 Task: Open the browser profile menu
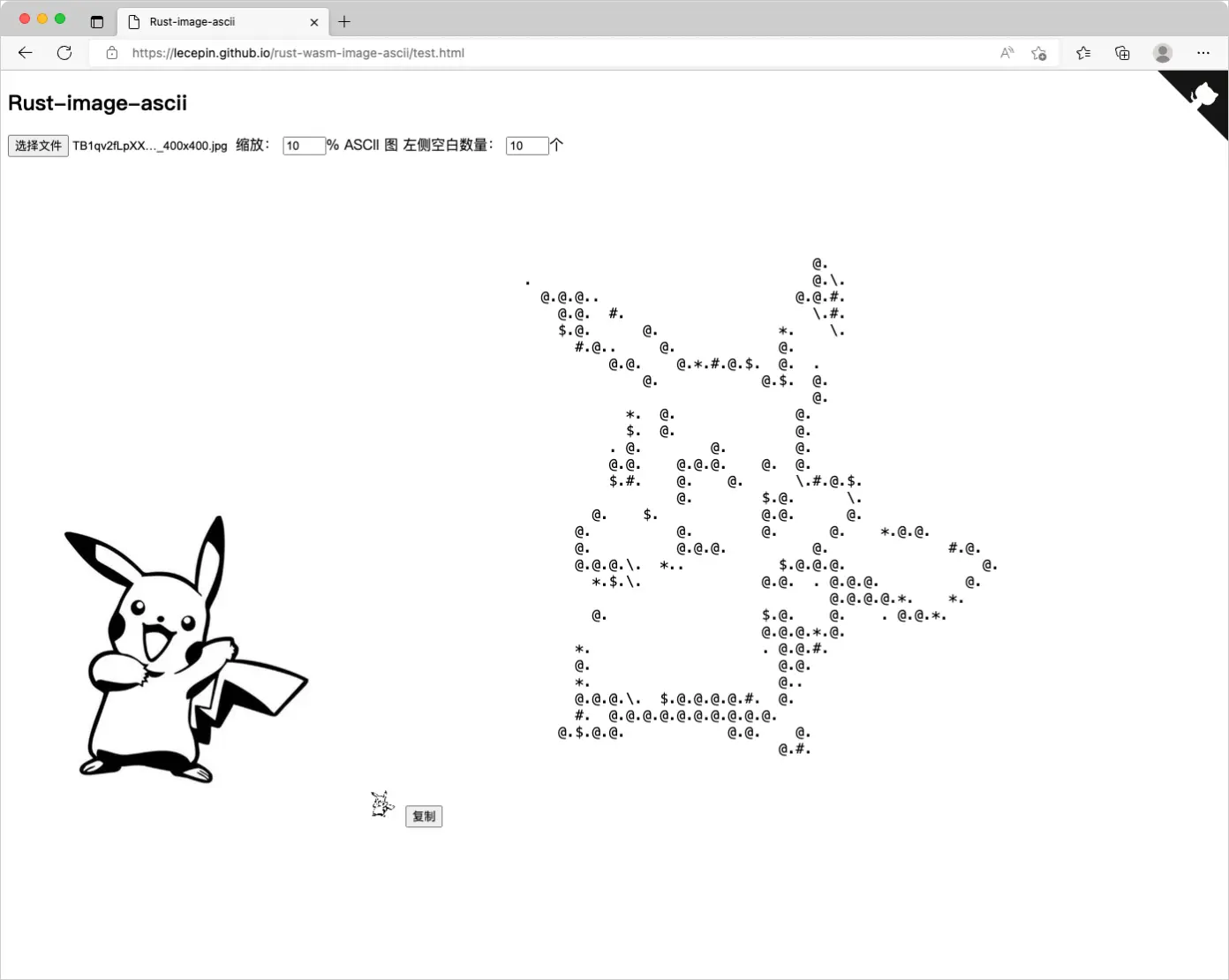(x=1163, y=53)
